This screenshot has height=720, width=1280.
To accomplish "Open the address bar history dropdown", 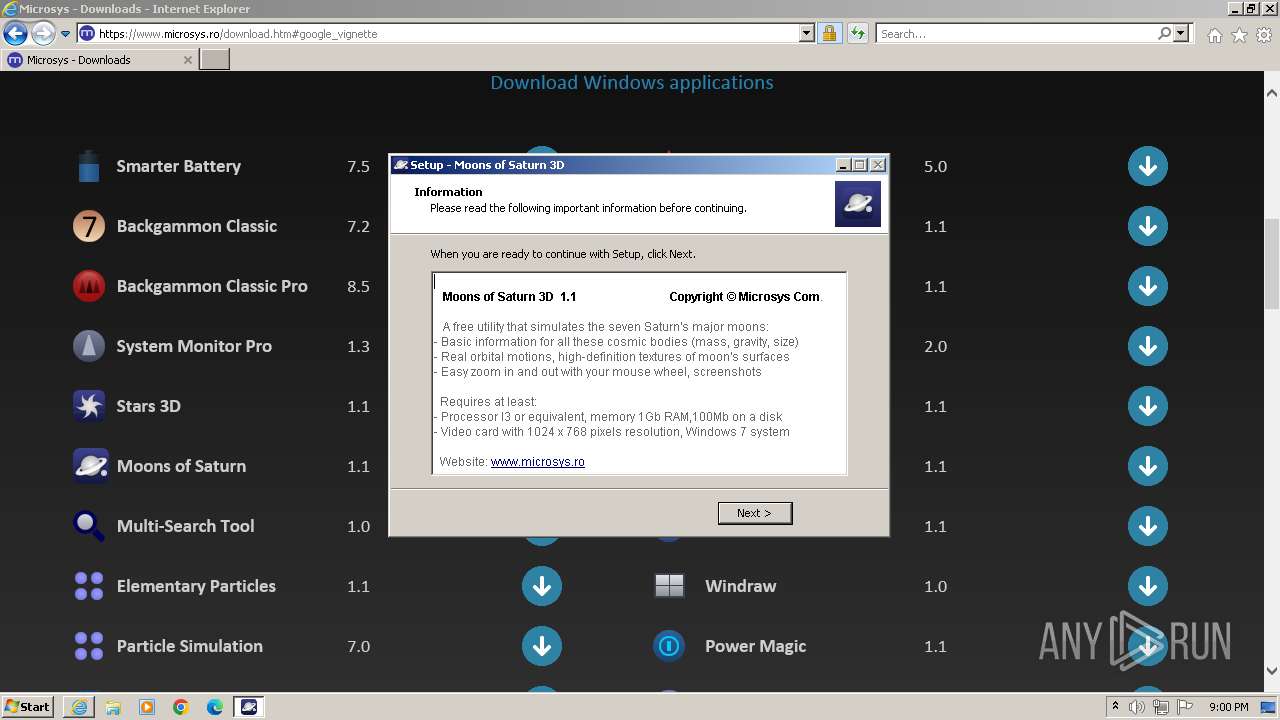I will 807,33.
